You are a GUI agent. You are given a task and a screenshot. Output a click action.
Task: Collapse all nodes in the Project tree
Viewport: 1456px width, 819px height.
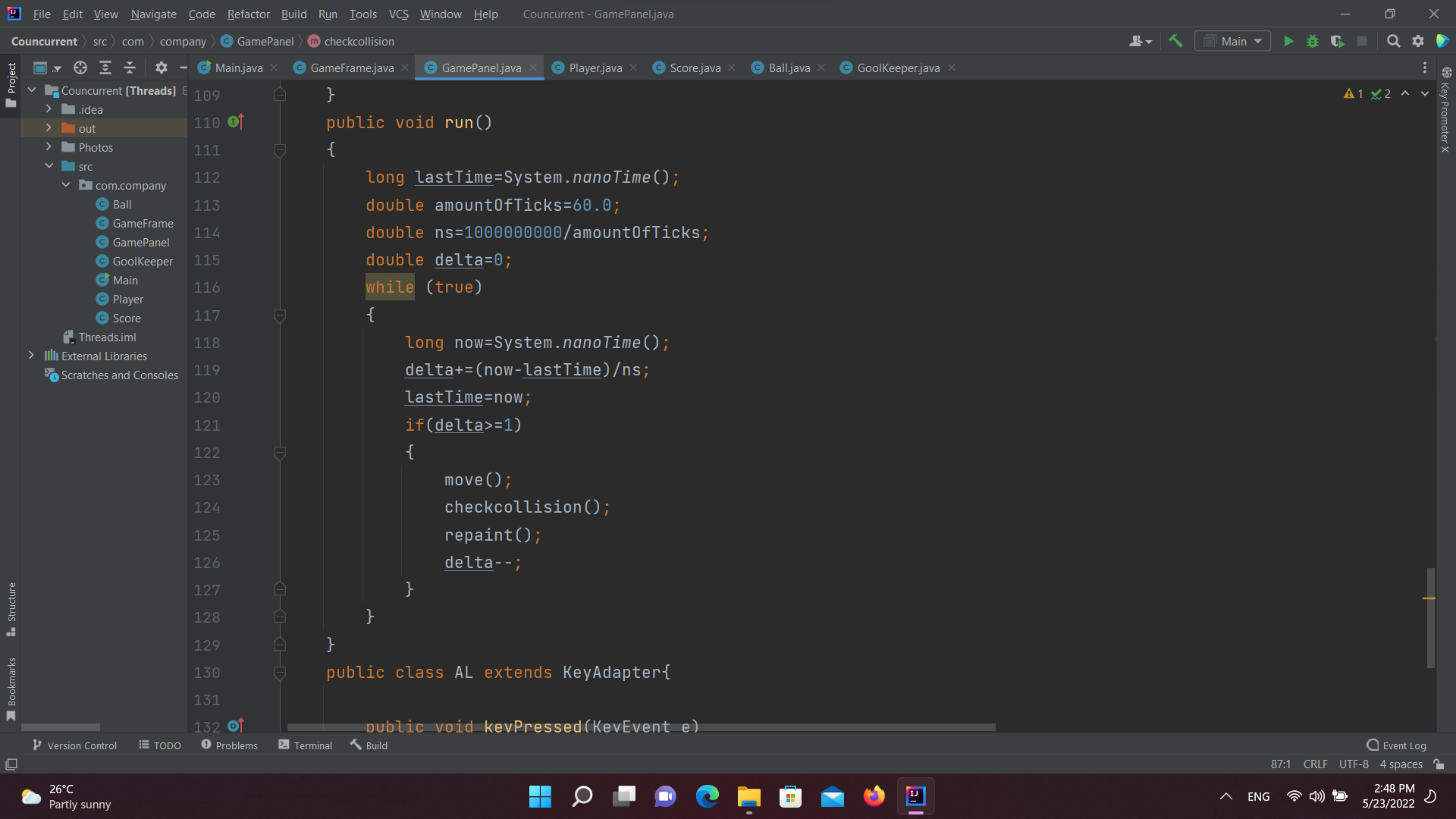[130, 67]
